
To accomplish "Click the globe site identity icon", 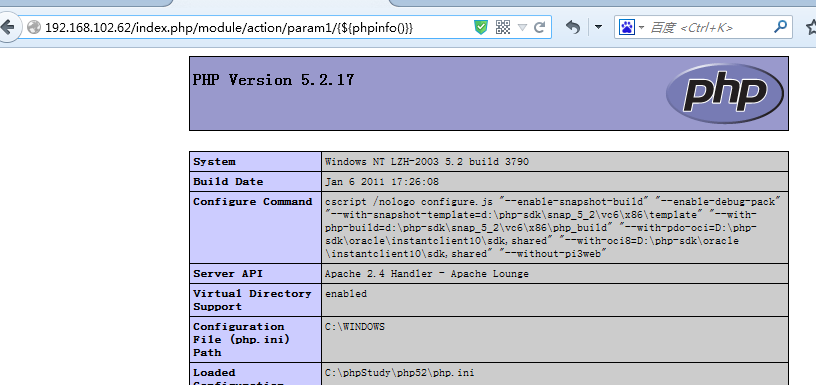I will pos(34,27).
